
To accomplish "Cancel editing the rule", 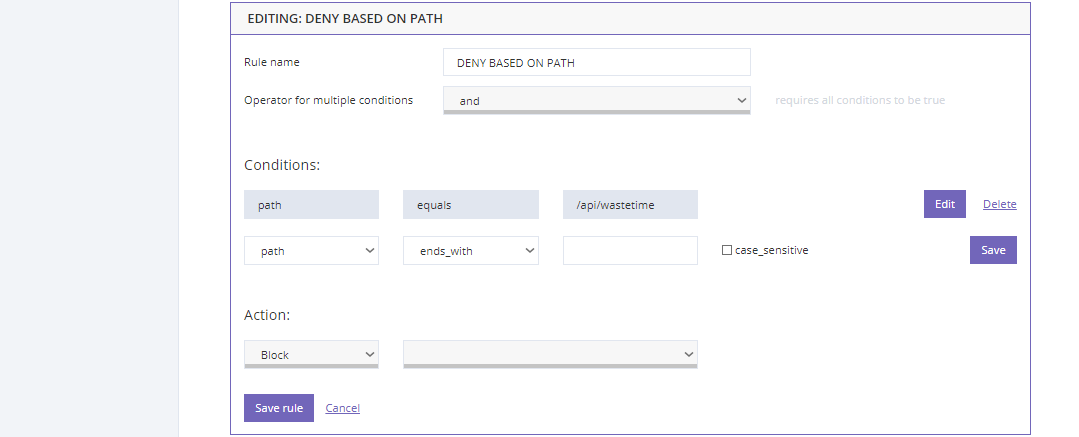I will 343,408.
